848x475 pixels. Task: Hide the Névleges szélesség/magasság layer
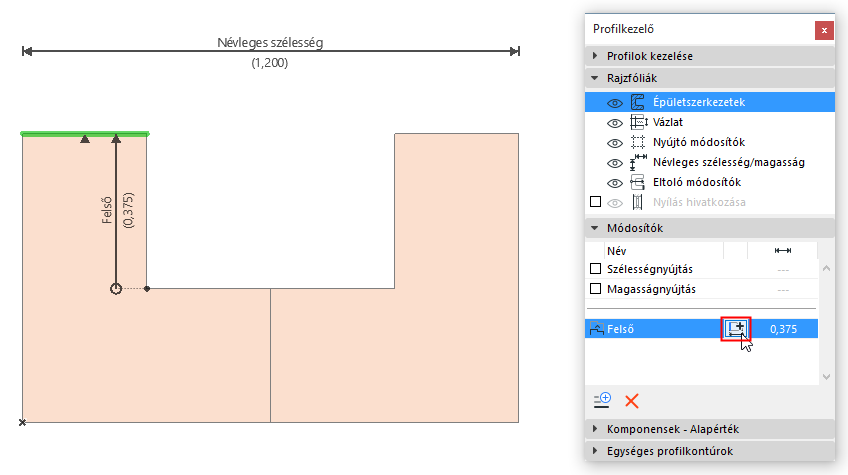[614, 163]
